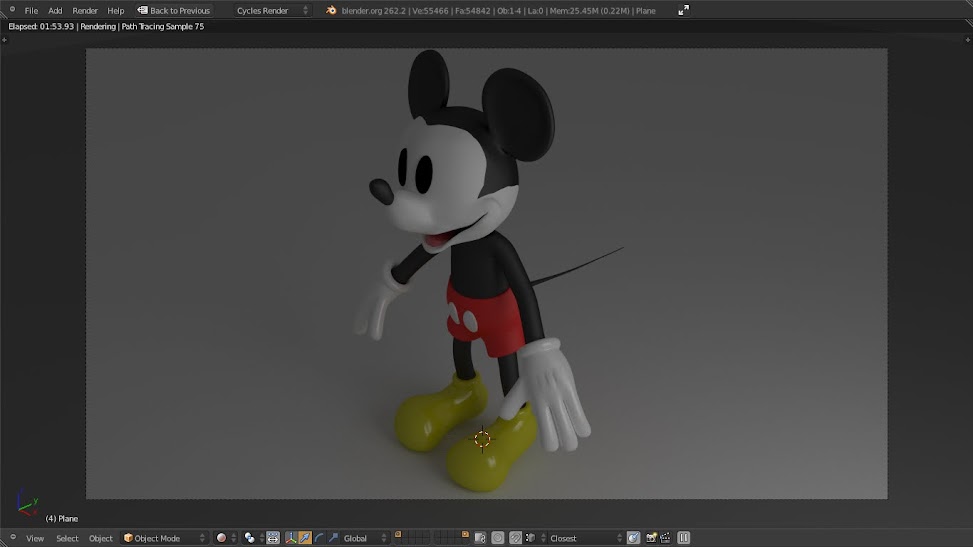973x547 pixels.
Task: Toggle the 3D manipulator axis widget button
Action: point(291,538)
